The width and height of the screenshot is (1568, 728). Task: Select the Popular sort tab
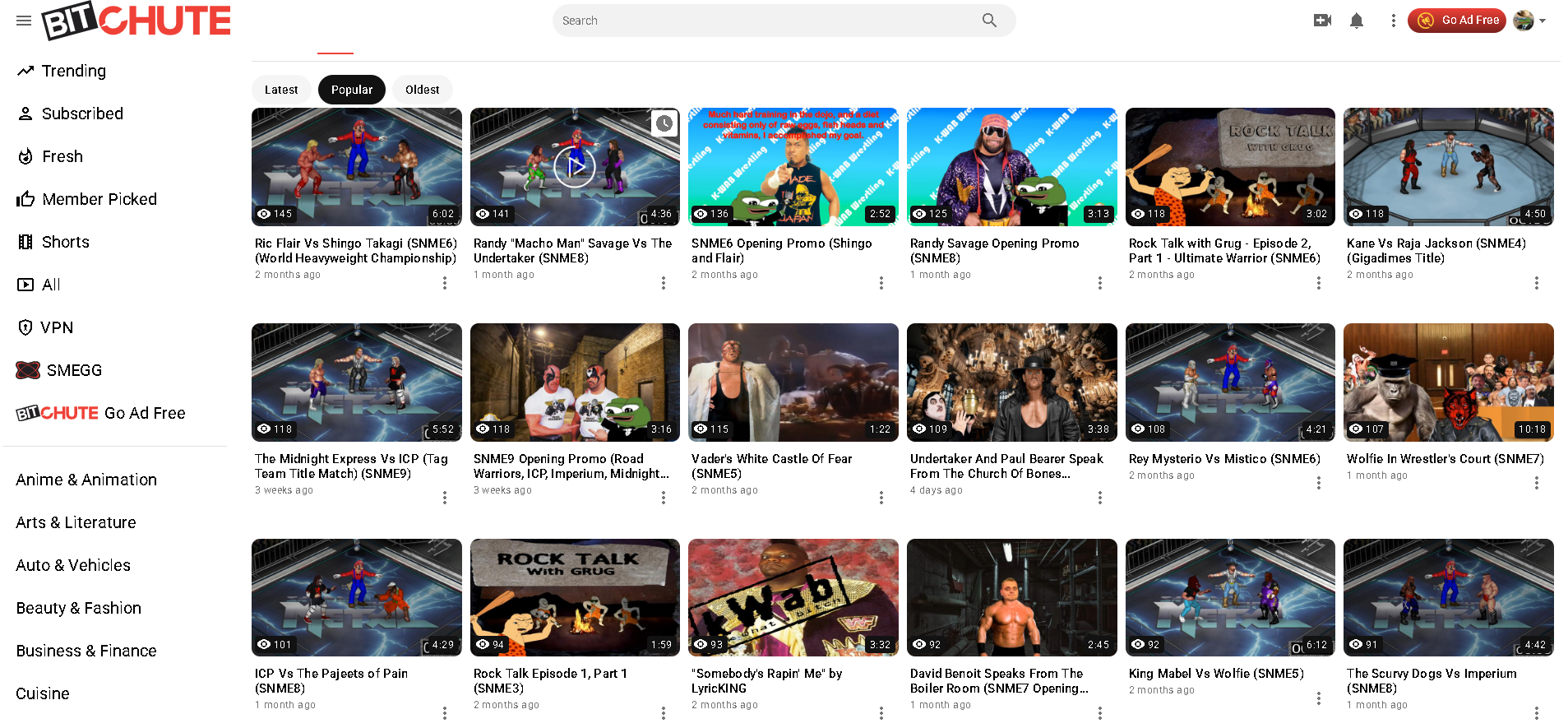(x=352, y=90)
